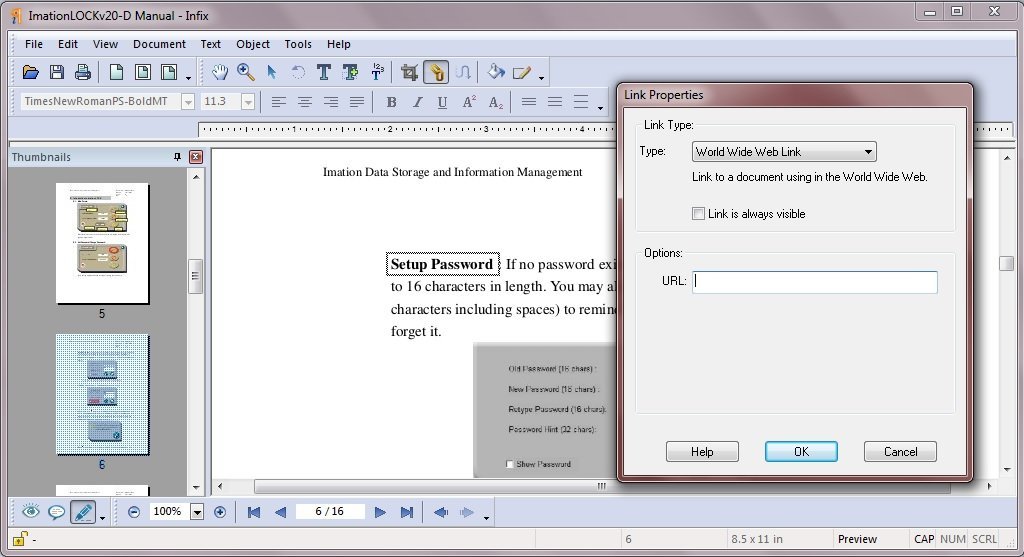
Task: Toggle the eye view mode icon
Action: pyautogui.click(x=31, y=512)
